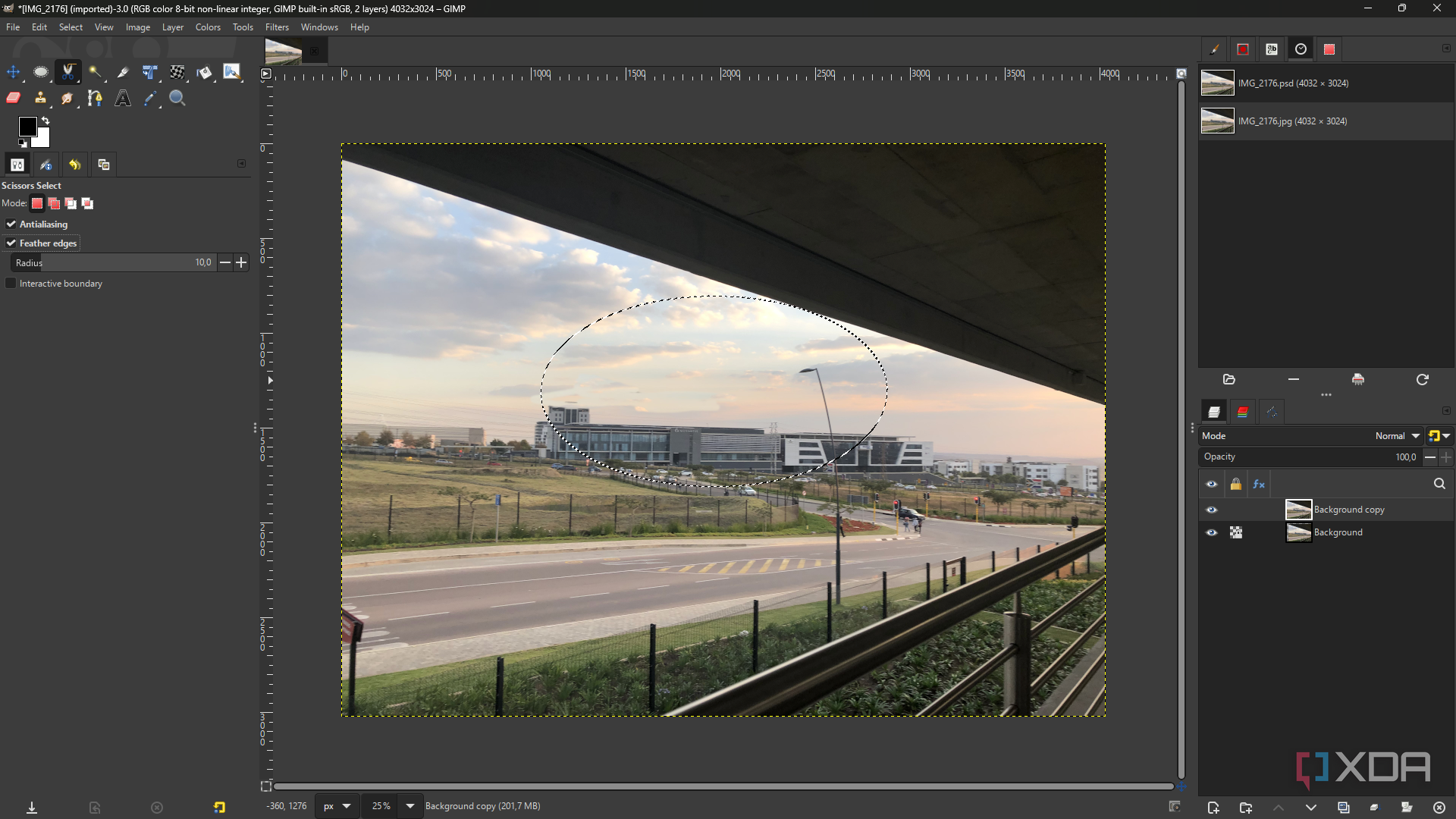Select the Unified Transform tool
1456x819 pixels.
[x=150, y=72]
